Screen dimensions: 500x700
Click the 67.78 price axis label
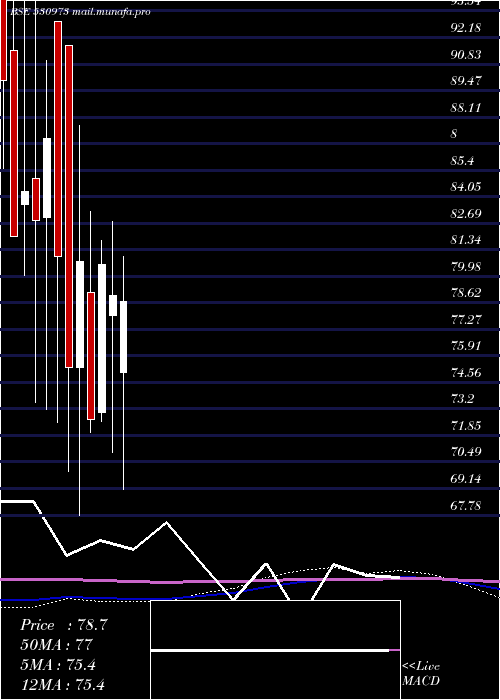click(x=466, y=506)
